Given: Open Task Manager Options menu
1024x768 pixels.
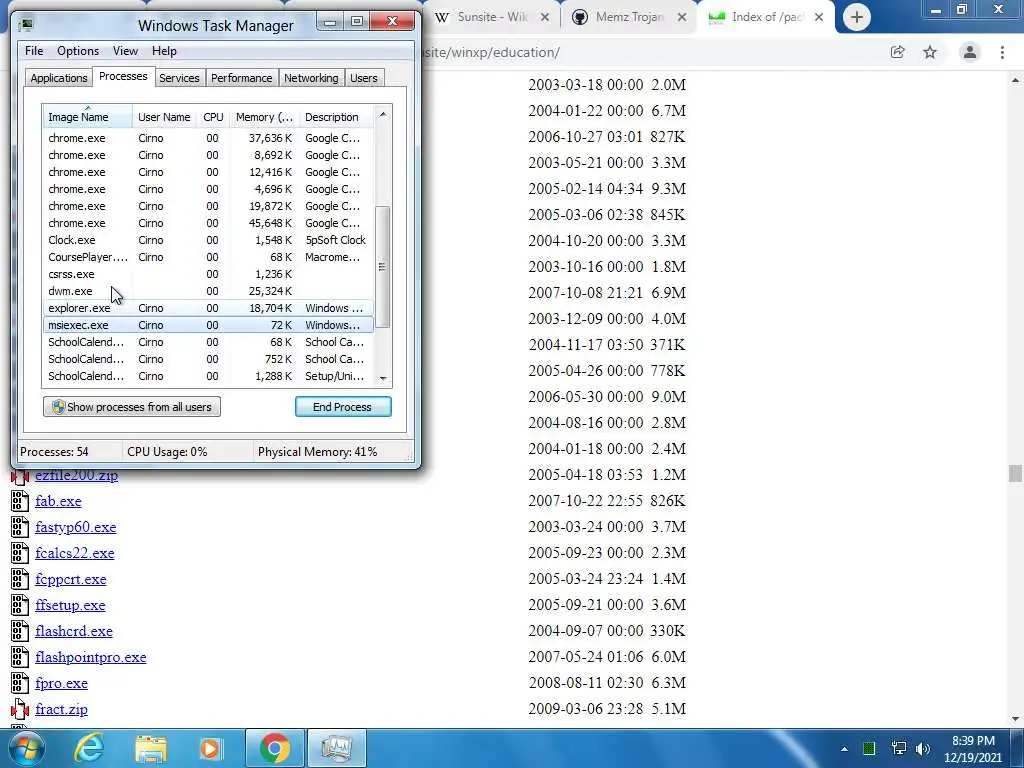Looking at the screenshot, I should 78,51.
